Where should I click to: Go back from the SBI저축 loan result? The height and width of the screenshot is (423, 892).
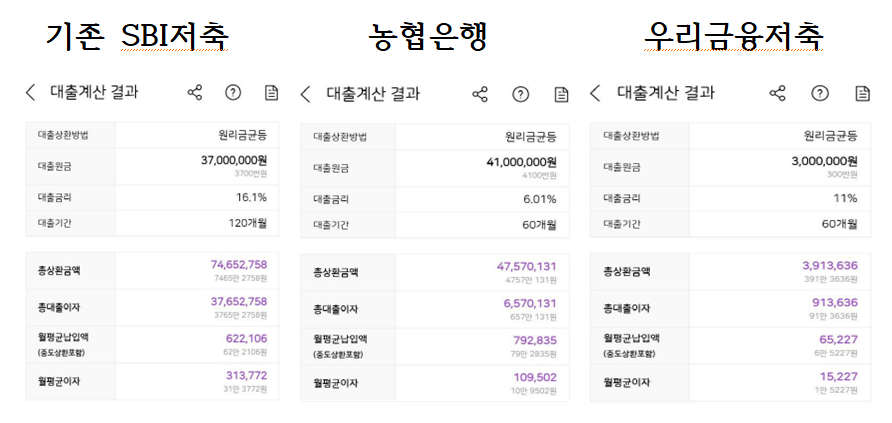31,93
